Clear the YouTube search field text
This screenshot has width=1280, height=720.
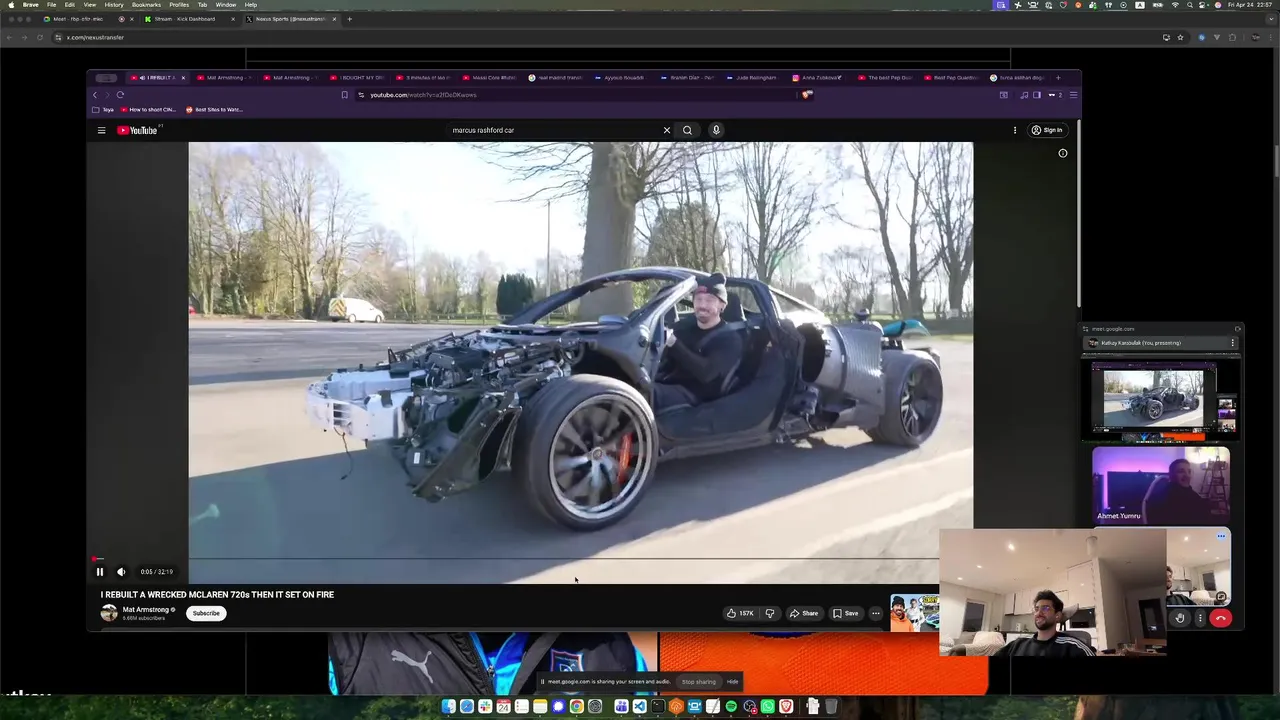coord(667,130)
